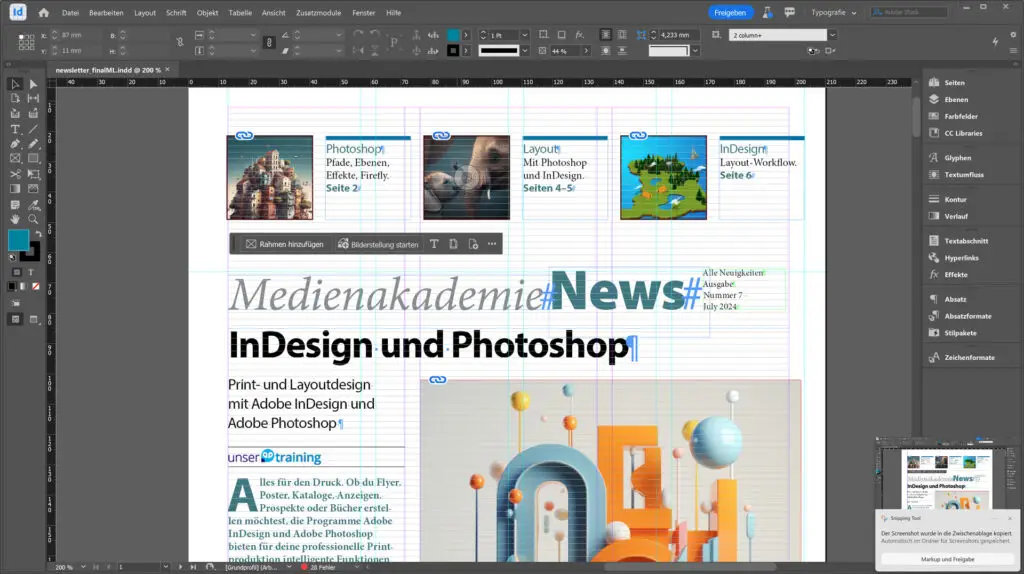Select the Zoom tool
1024x574 pixels.
(33, 219)
